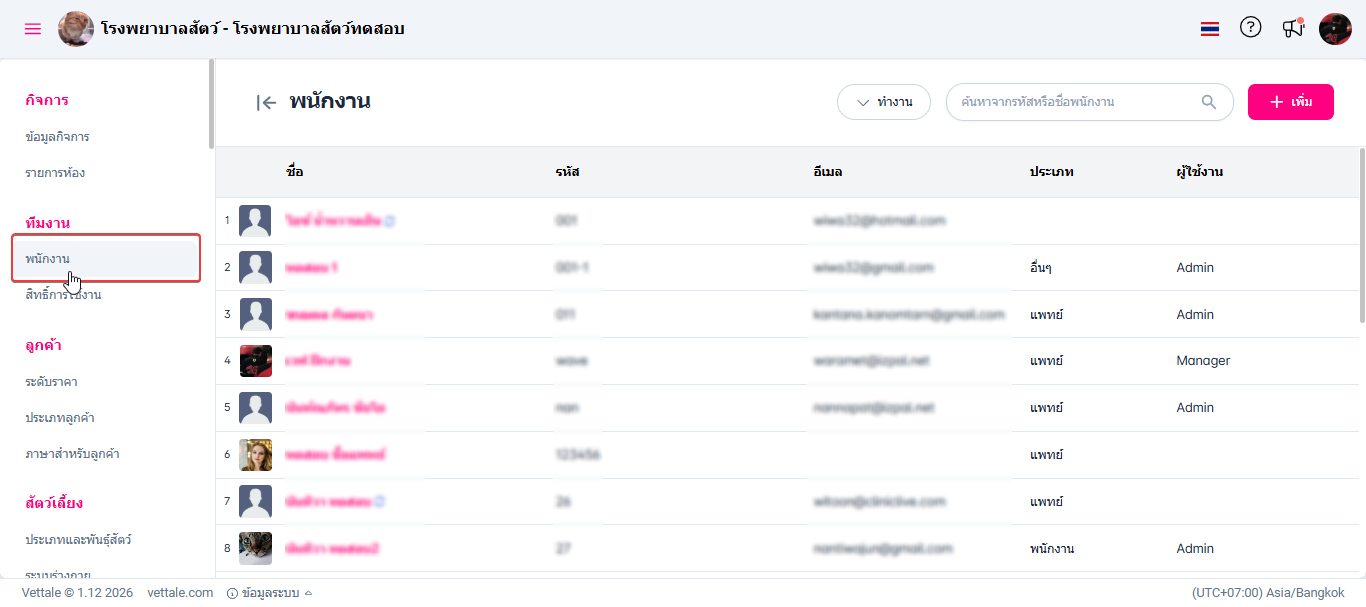The width and height of the screenshot is (1366, 607).
Task: Open the announcements megaphone icon
Action: pos(1293,28)
